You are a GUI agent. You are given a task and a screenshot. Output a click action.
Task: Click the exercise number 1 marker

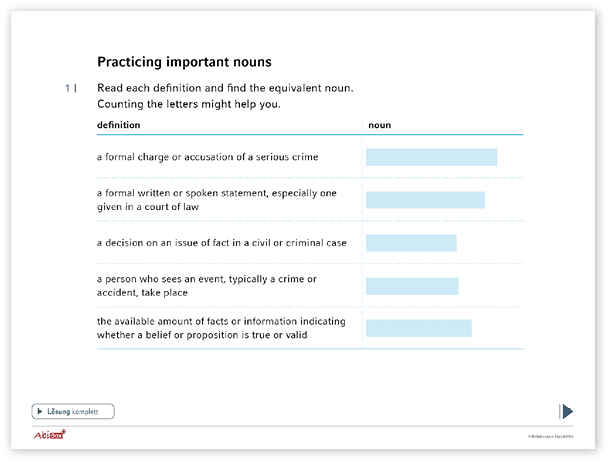[x=70, y=89]
